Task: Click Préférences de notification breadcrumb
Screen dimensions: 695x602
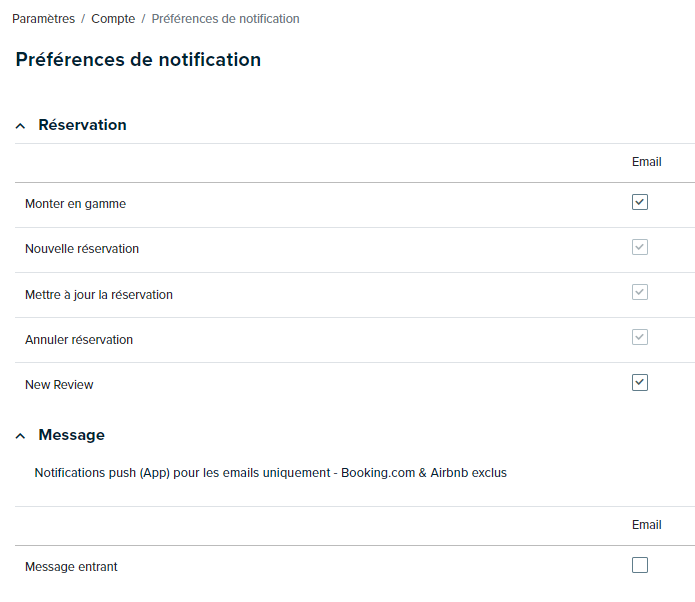Action: pos(226,19)
